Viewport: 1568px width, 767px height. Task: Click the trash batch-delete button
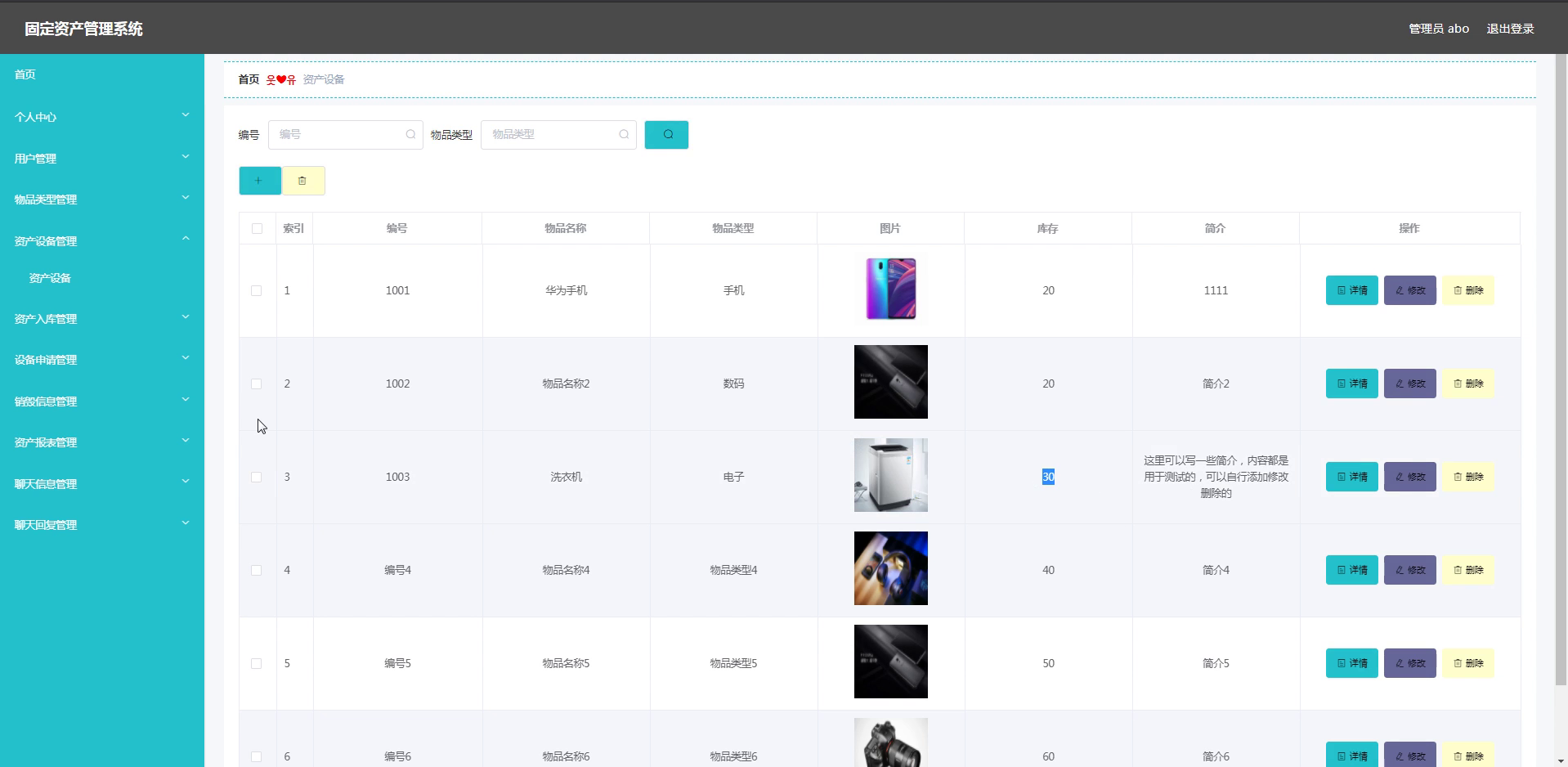pos(303,181)
